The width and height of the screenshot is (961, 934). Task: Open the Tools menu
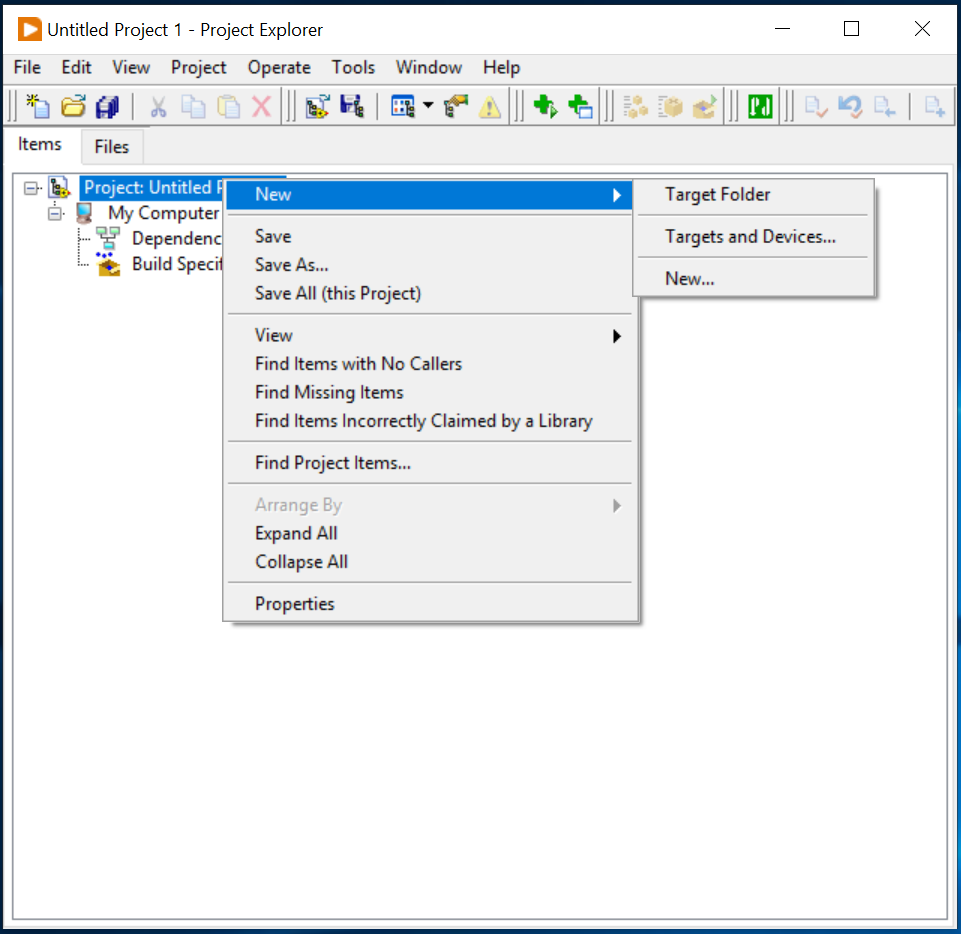(353, 67)
